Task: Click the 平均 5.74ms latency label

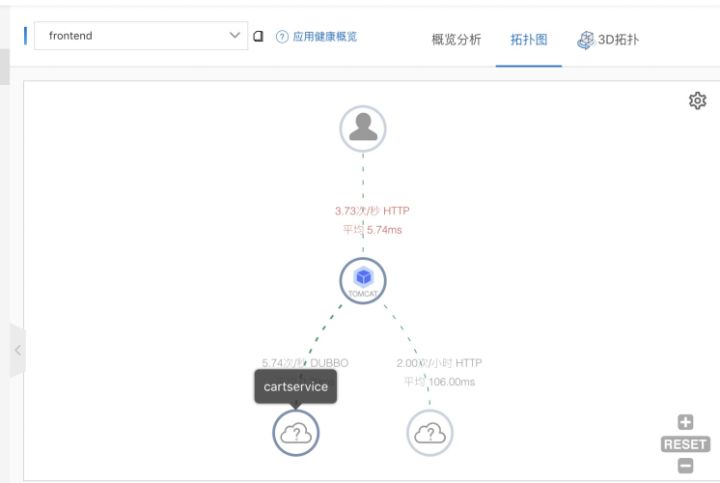Action: pyautogui.click(x=372, y=230)
